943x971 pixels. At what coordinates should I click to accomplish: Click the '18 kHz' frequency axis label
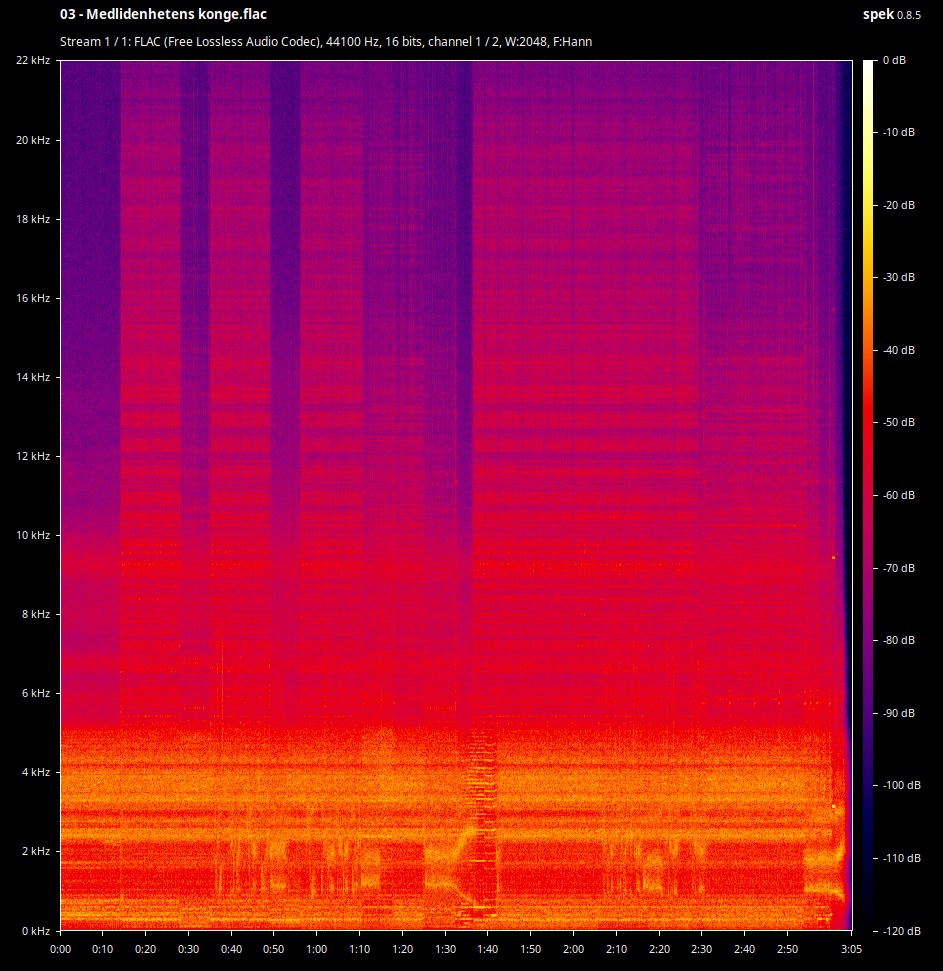[33, 219]
